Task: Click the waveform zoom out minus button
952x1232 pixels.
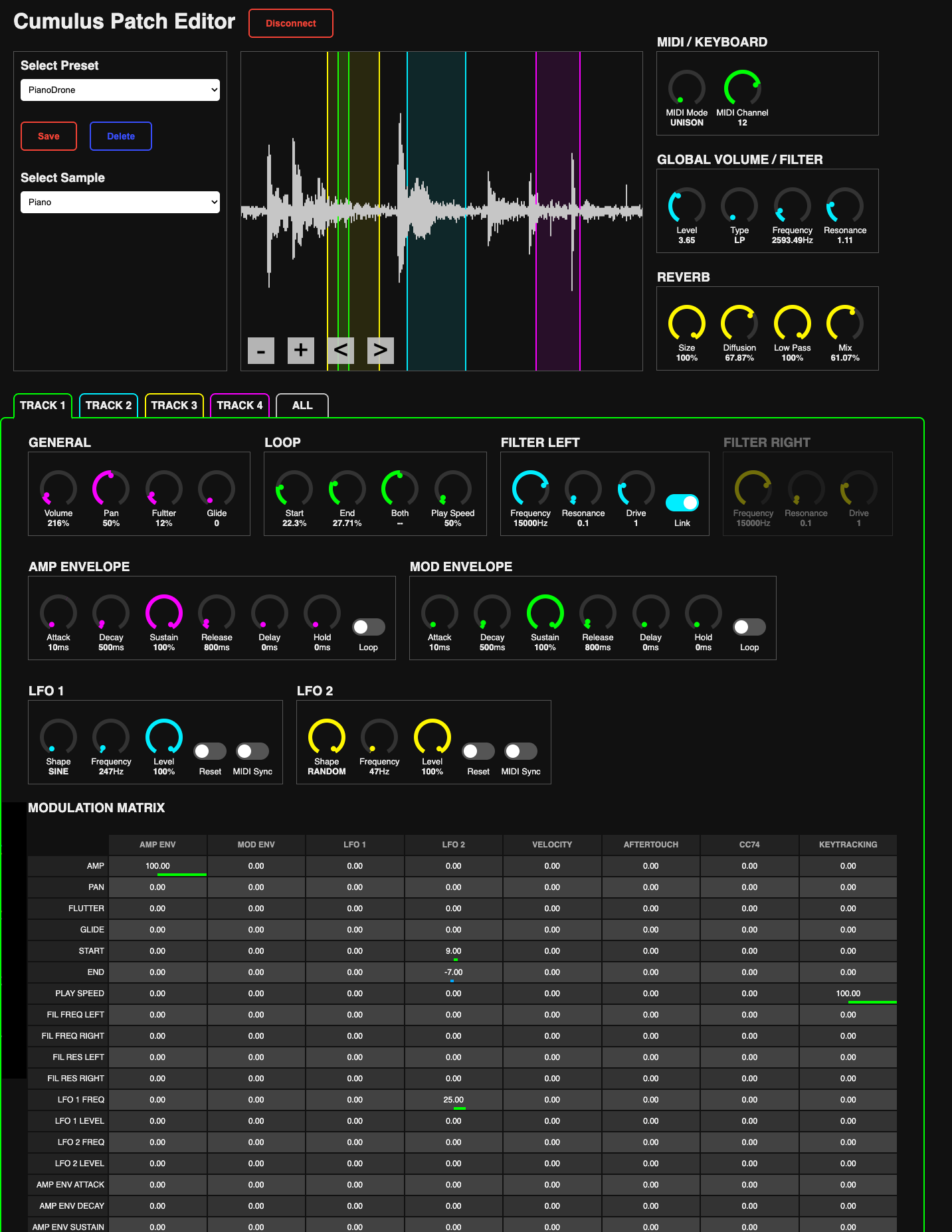Action: (261, 350)
